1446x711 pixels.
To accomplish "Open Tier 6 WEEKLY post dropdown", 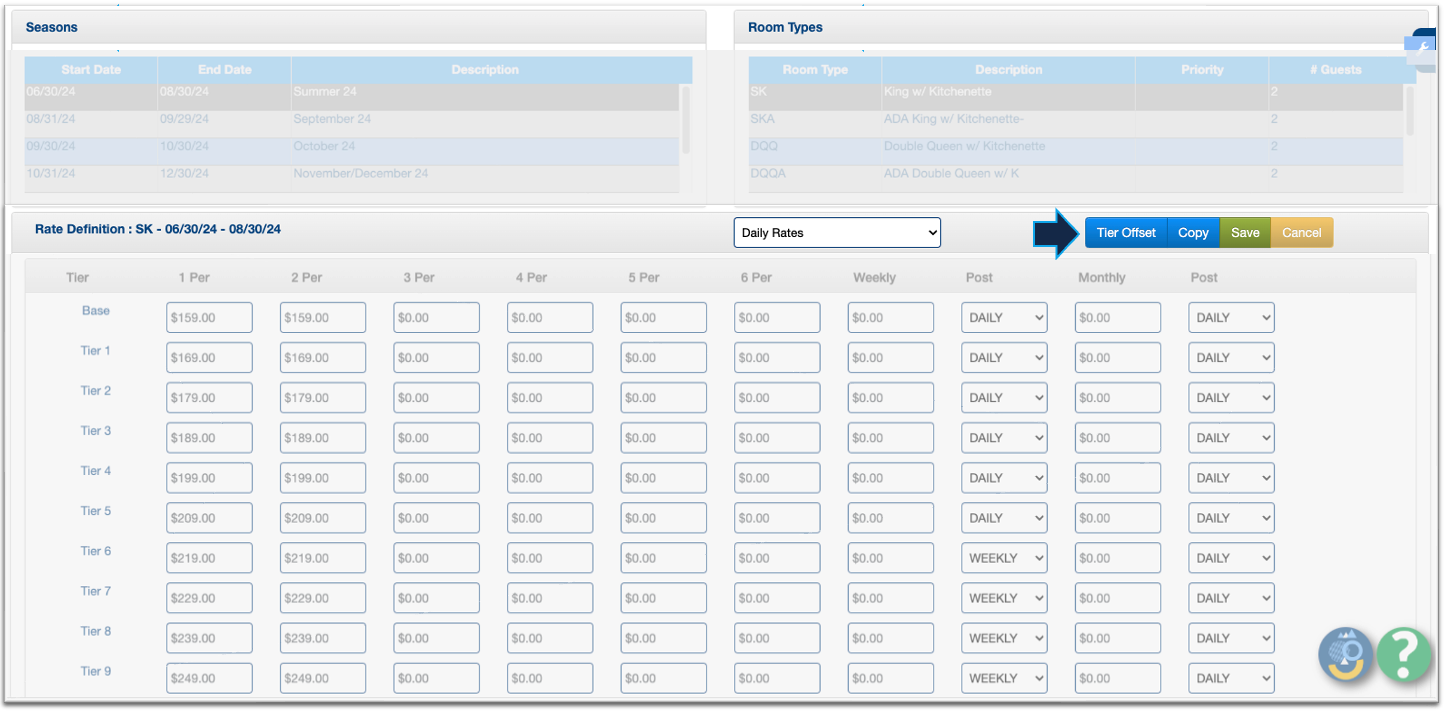I will [x=1004, y=558].
